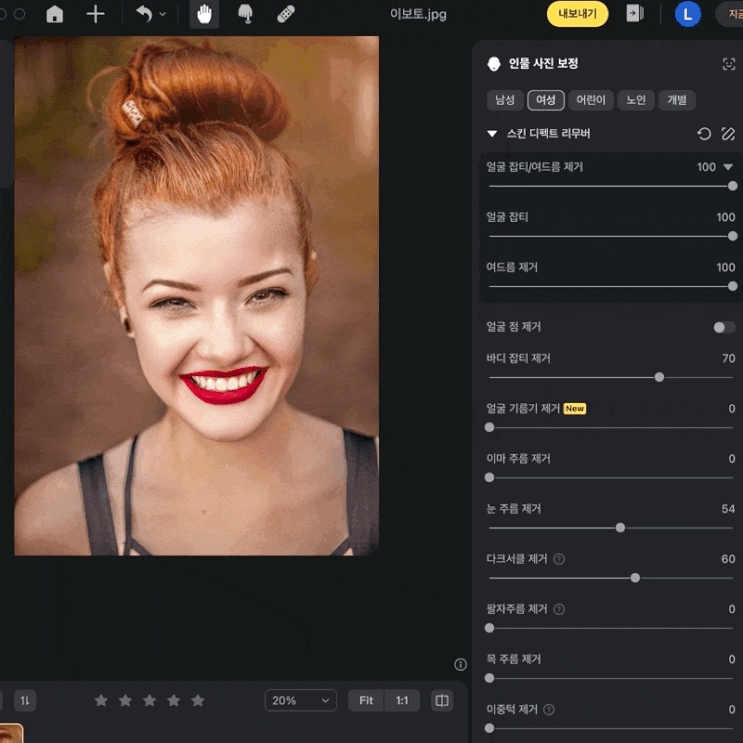
Task: Rate the photo two stars
Action: coord(125,700)
